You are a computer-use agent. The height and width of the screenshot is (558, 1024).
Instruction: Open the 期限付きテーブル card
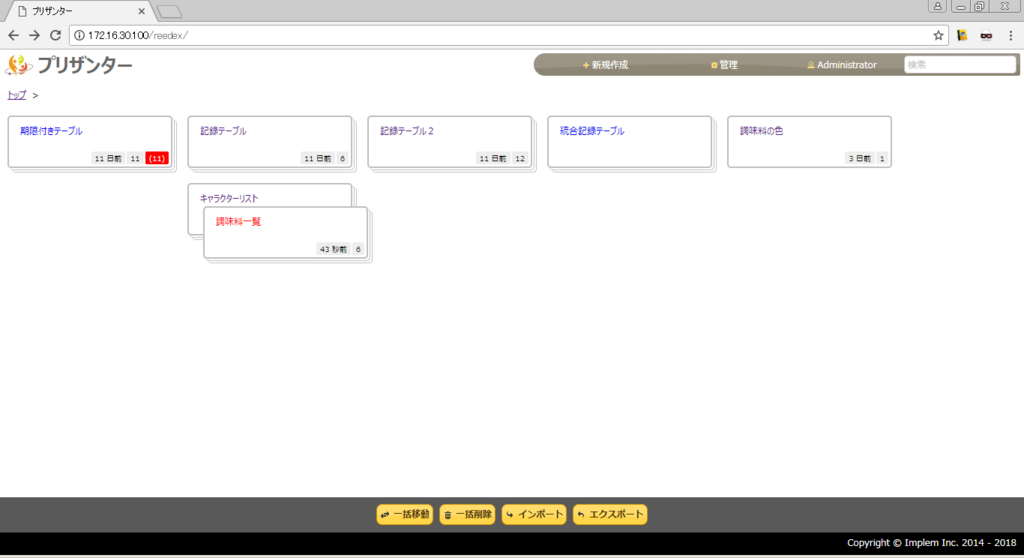tap(90, 142)
